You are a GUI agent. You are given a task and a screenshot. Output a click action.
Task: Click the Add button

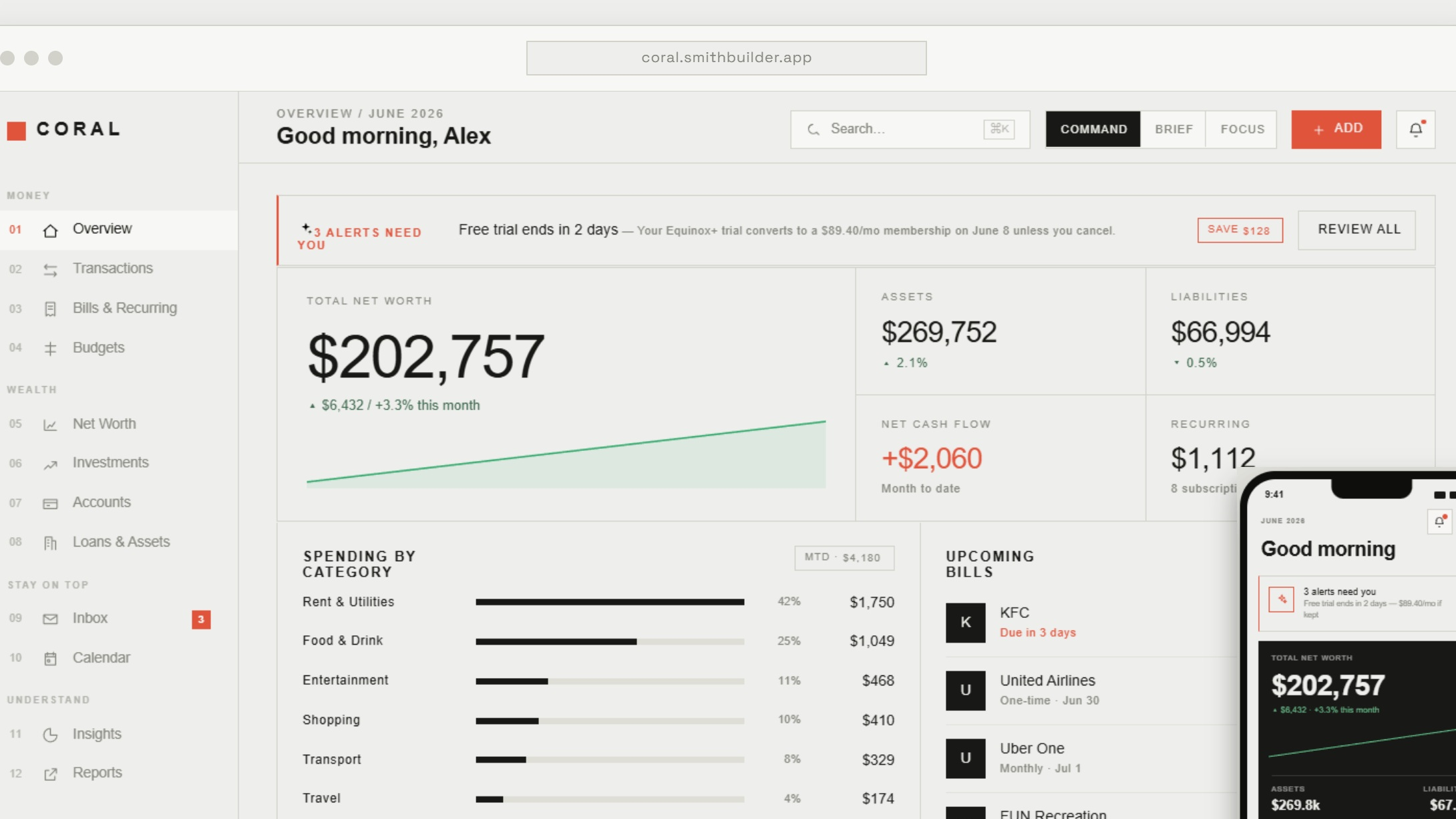click(x=1336, y=129)
